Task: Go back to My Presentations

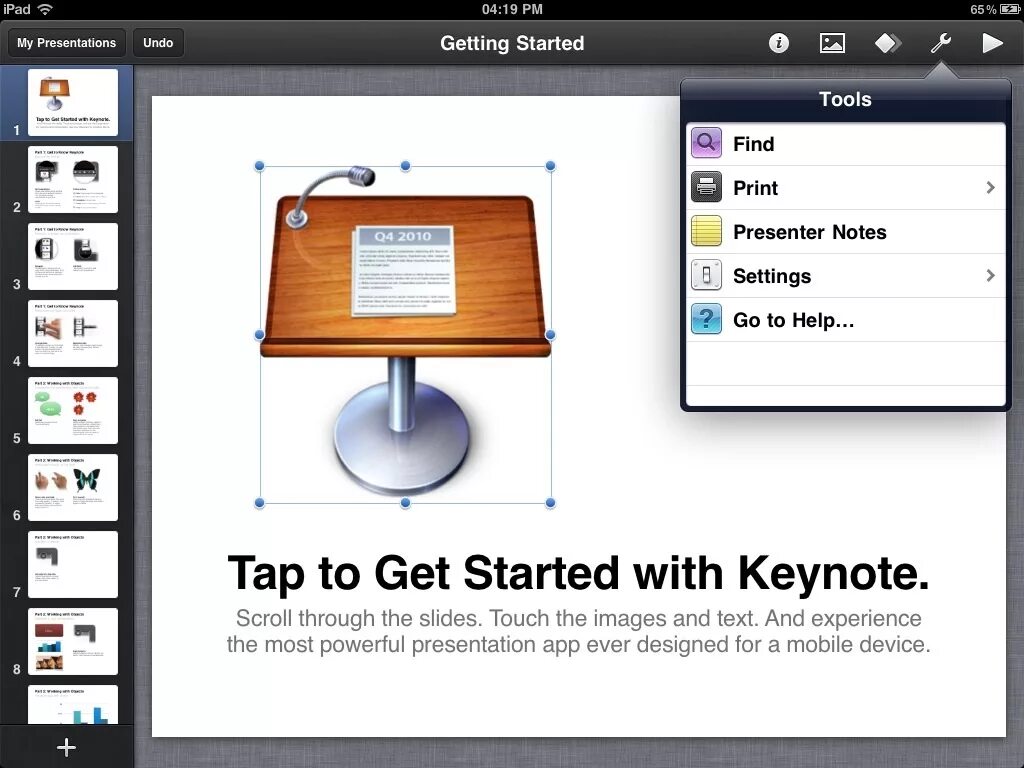Action: tap(66, 43)
